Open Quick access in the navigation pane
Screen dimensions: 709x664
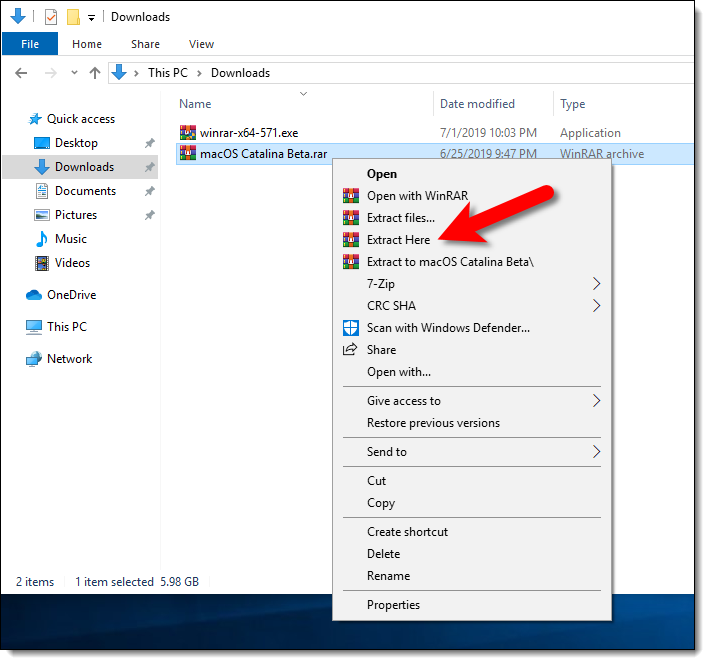pyautogui.click(x=81, y=119)
